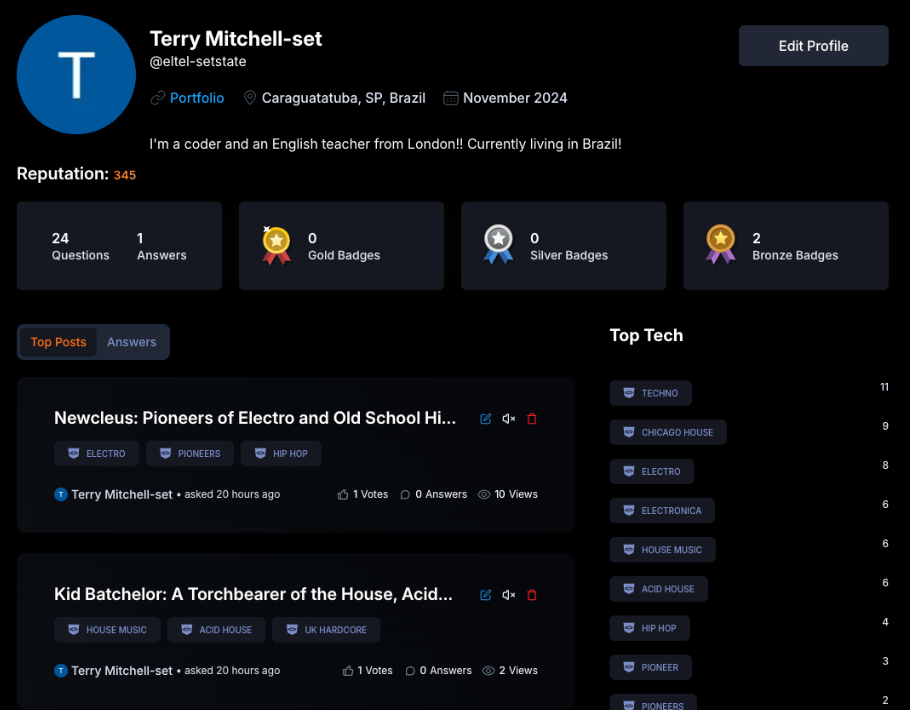
Task: Click the 1 Answers stat
Action: [161, 246]
